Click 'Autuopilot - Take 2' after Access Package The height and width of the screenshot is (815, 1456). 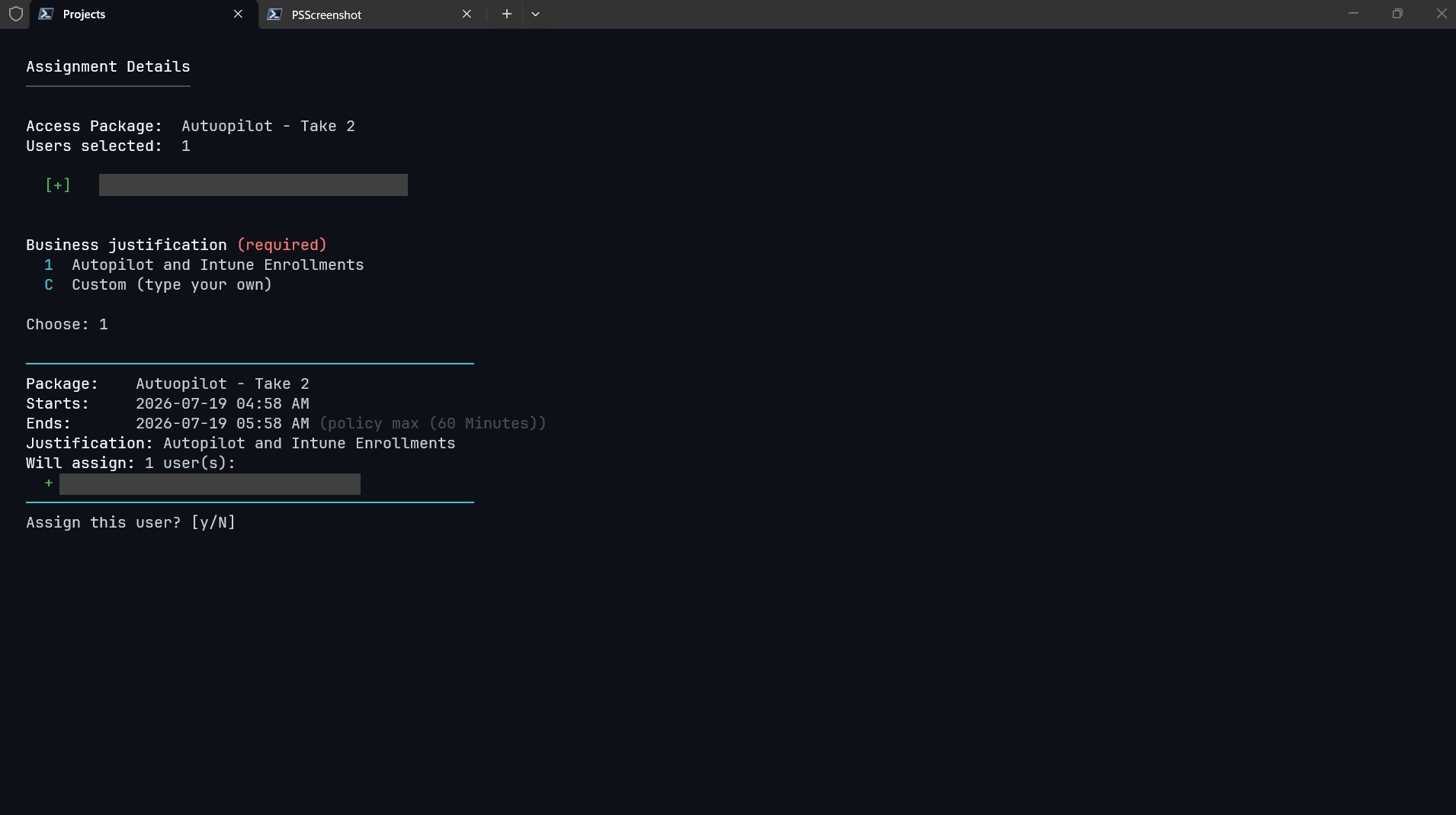(x=268, y=127)
